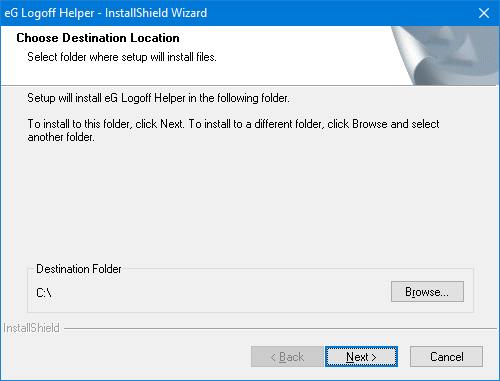The width and height of the screenshot is (500, 381).
Task: Close the wizard with the X icon
Action: click(484, 13)
